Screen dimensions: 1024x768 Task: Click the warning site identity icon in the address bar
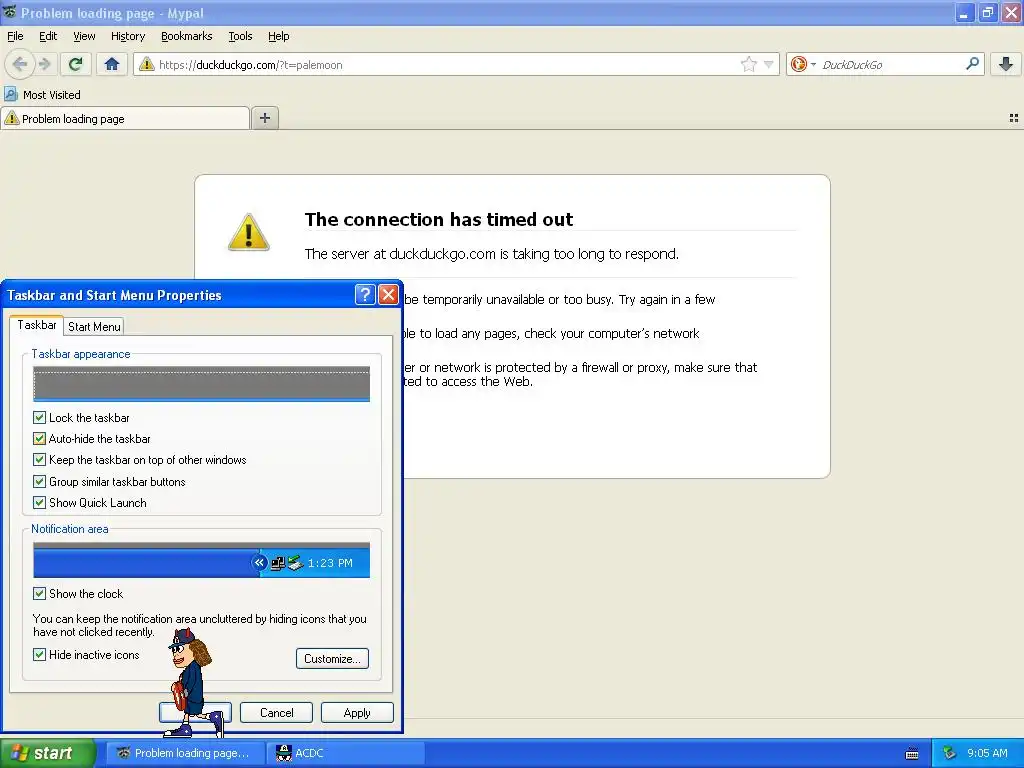pos(147,64)
